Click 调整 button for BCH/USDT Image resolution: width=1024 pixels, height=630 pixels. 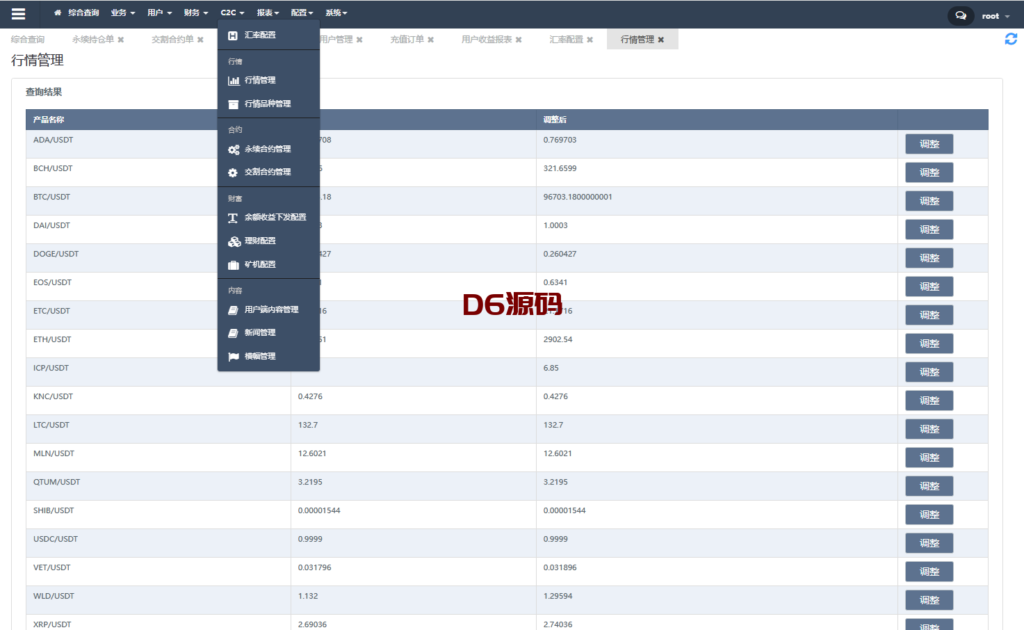coord(929,173)
